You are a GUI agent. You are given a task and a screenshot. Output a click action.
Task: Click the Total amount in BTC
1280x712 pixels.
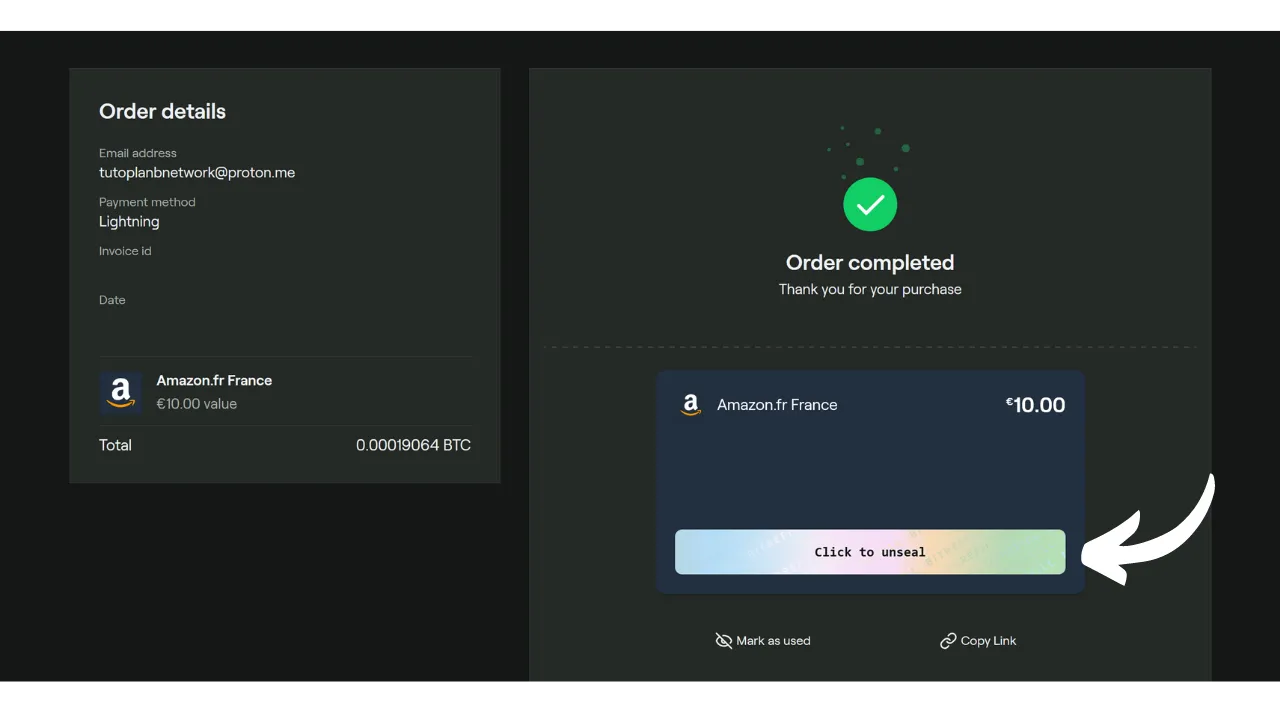[x=413, y=444]
